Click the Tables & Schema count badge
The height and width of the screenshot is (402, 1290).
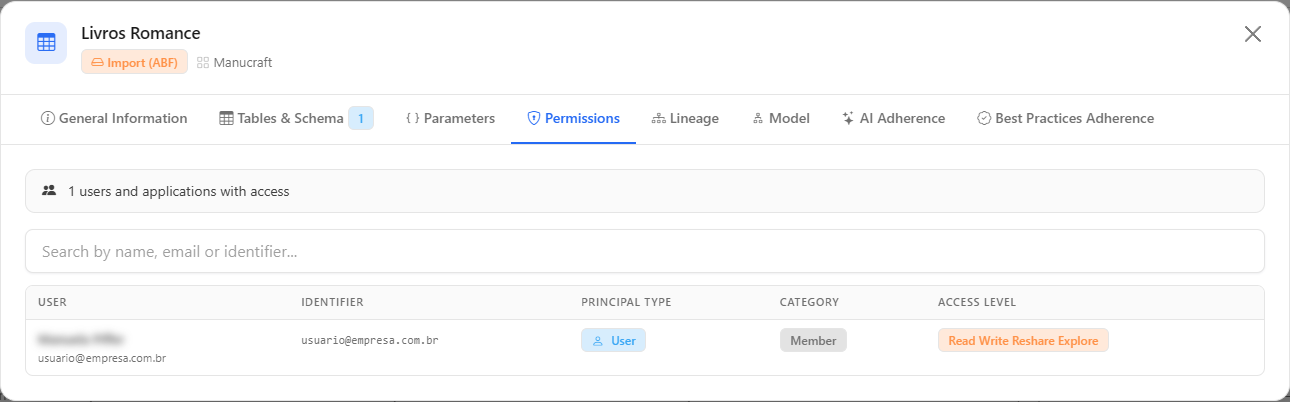point(361,118)
